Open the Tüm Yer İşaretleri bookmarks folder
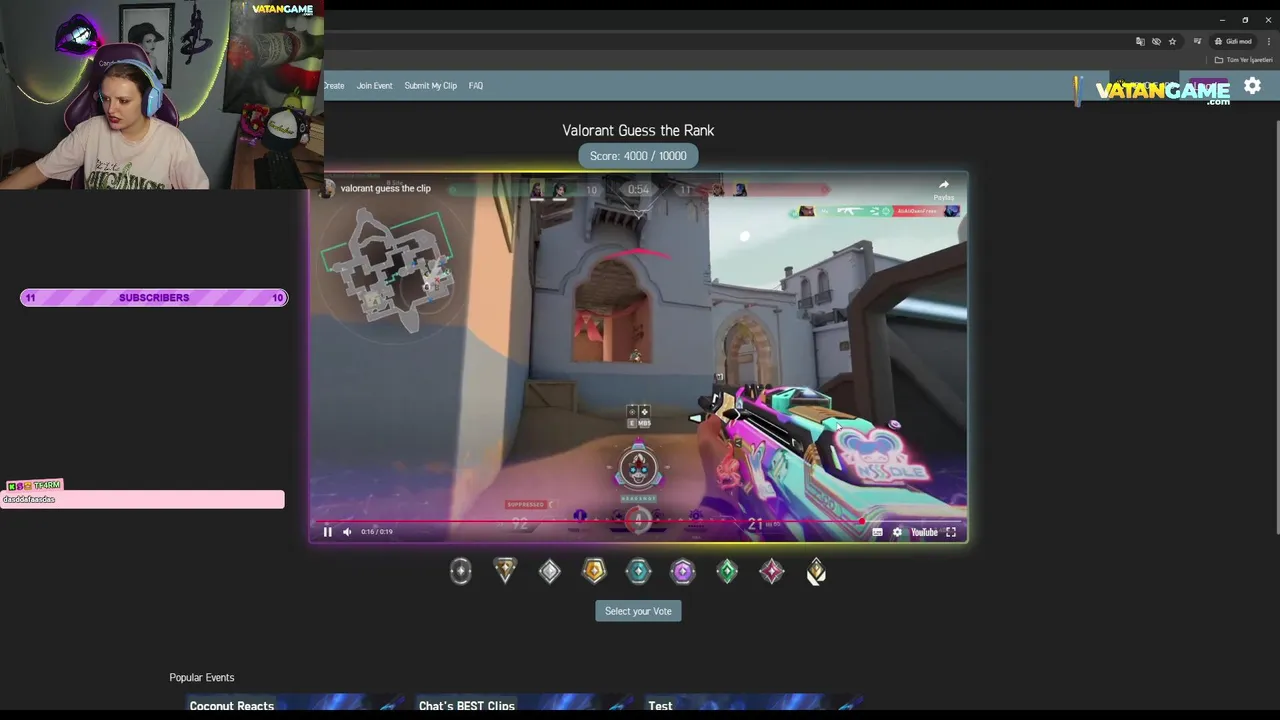 pos(1243,60)
